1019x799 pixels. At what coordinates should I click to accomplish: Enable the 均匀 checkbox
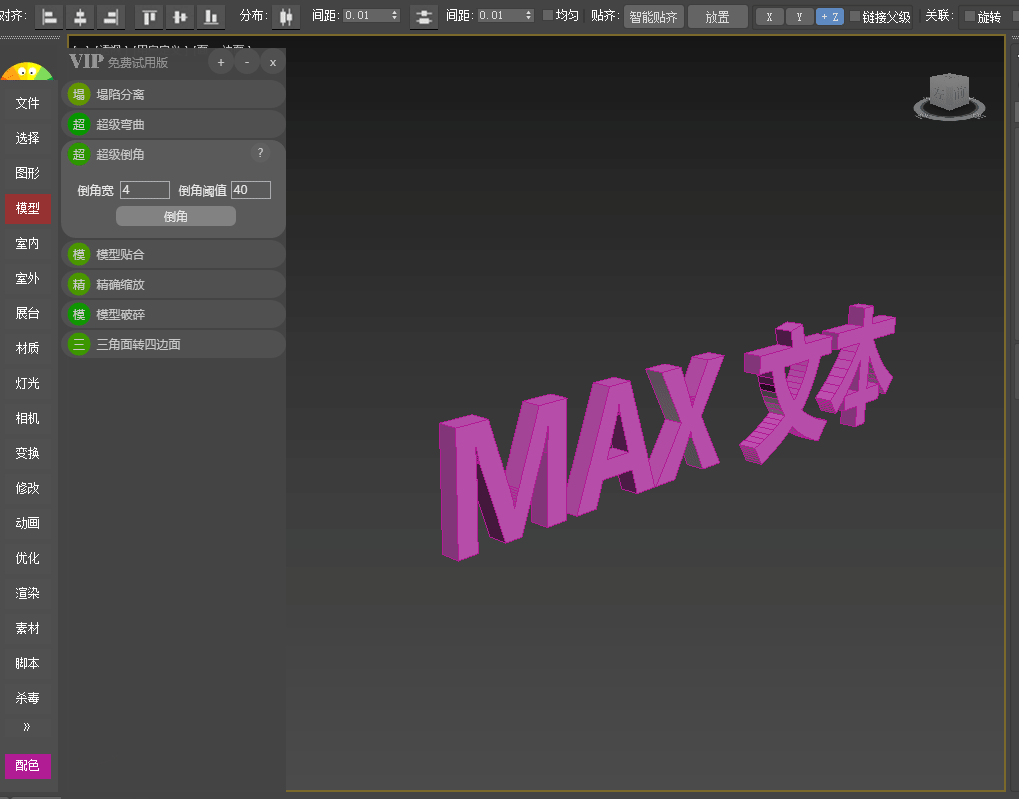point(548,16)
